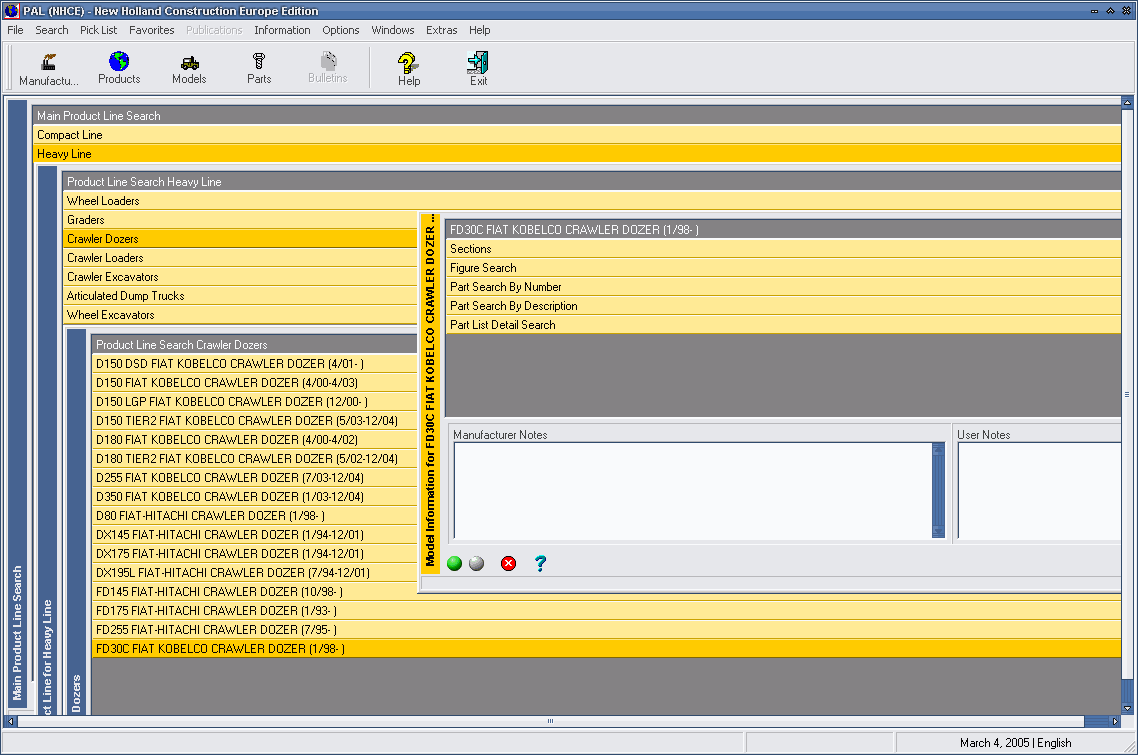Screen dimensions: 1138x755
Task: Open the Help question mark toolbar icon
Action: pos(409,69)
